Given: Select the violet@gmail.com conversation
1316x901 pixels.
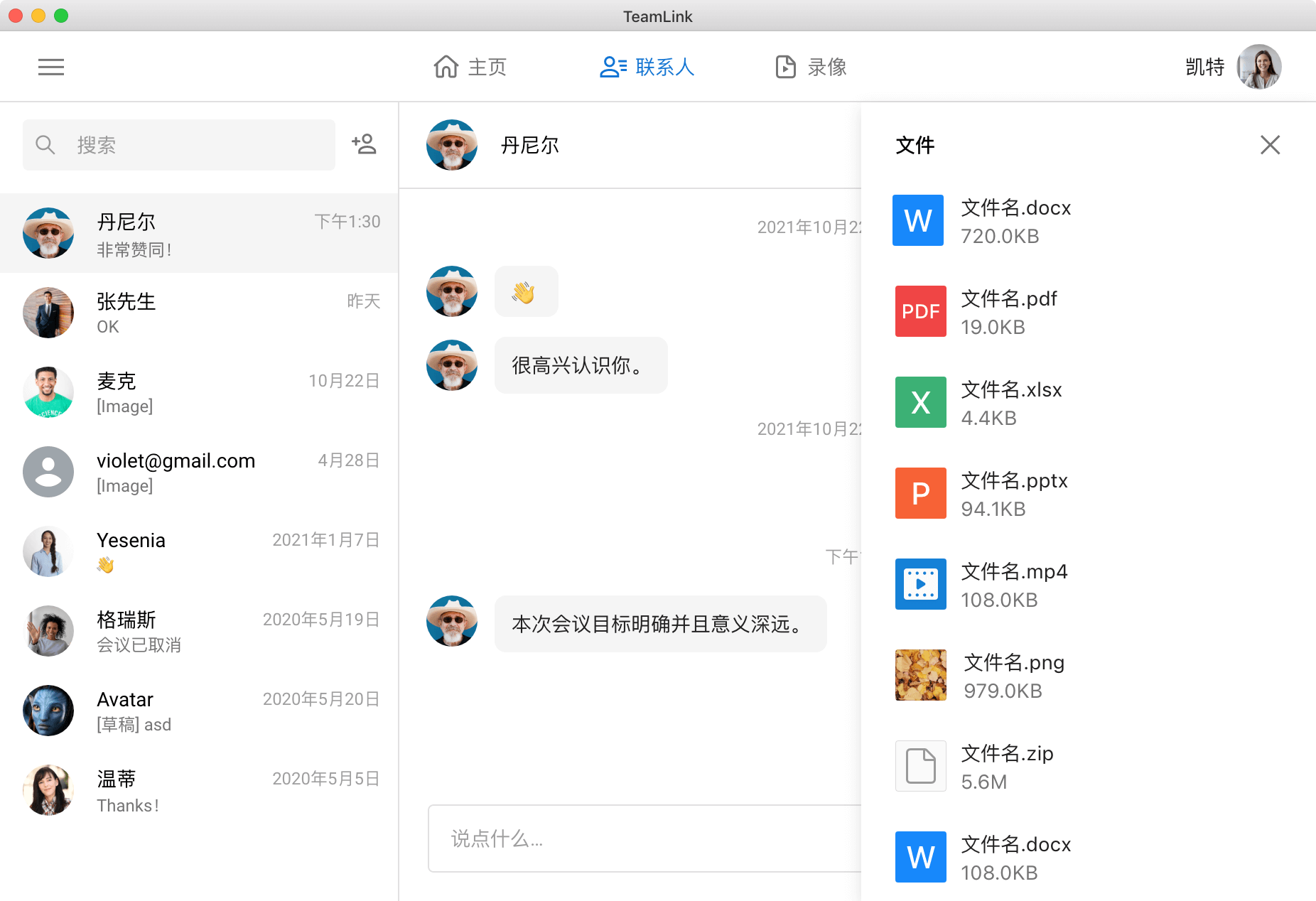Looking at the screenshot, I should (199, 472).
